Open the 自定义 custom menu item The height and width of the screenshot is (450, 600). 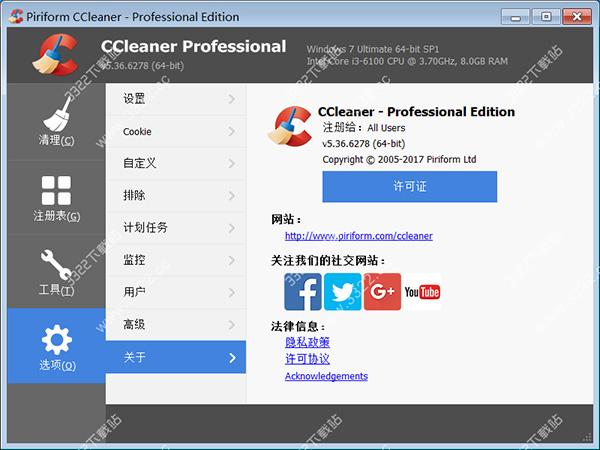pyautogui.click(x=176, y=163)
